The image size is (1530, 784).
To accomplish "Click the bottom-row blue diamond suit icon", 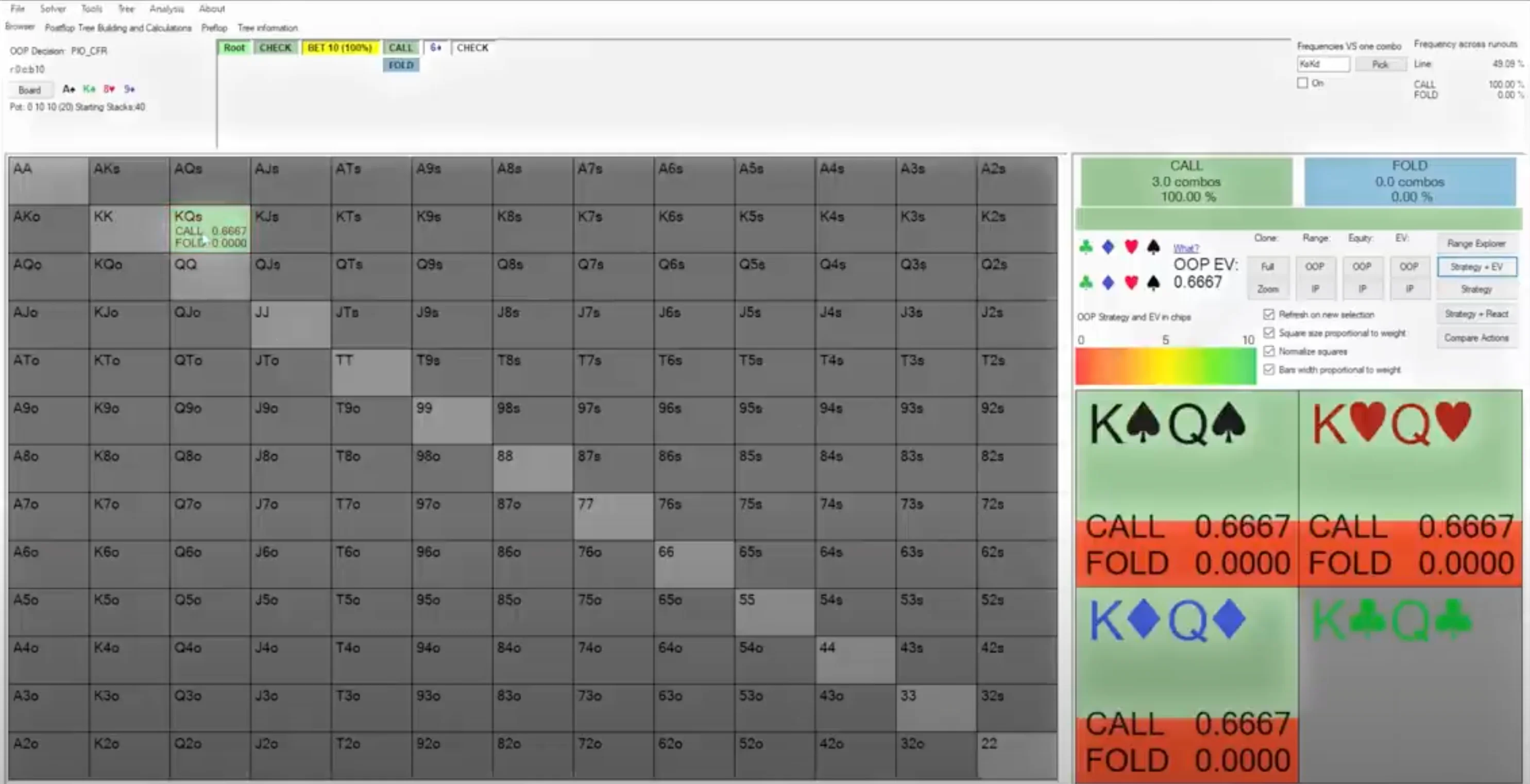I will coord(1108,283).
